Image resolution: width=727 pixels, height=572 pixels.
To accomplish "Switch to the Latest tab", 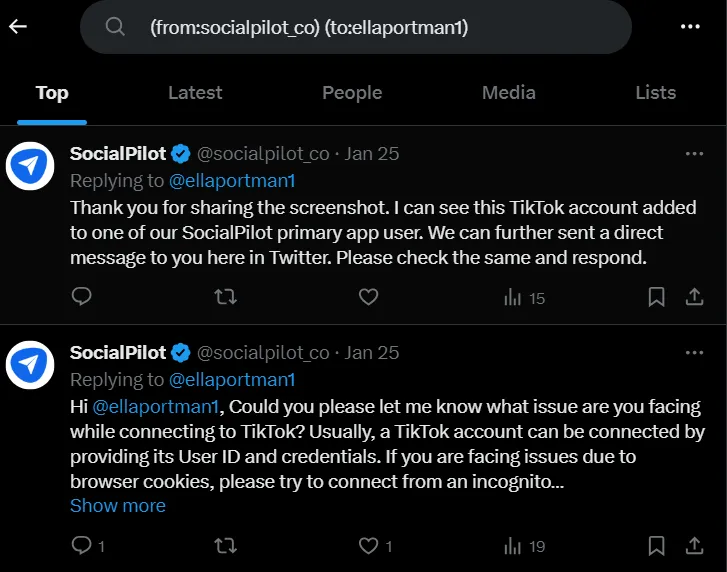I will click(195, 93).
